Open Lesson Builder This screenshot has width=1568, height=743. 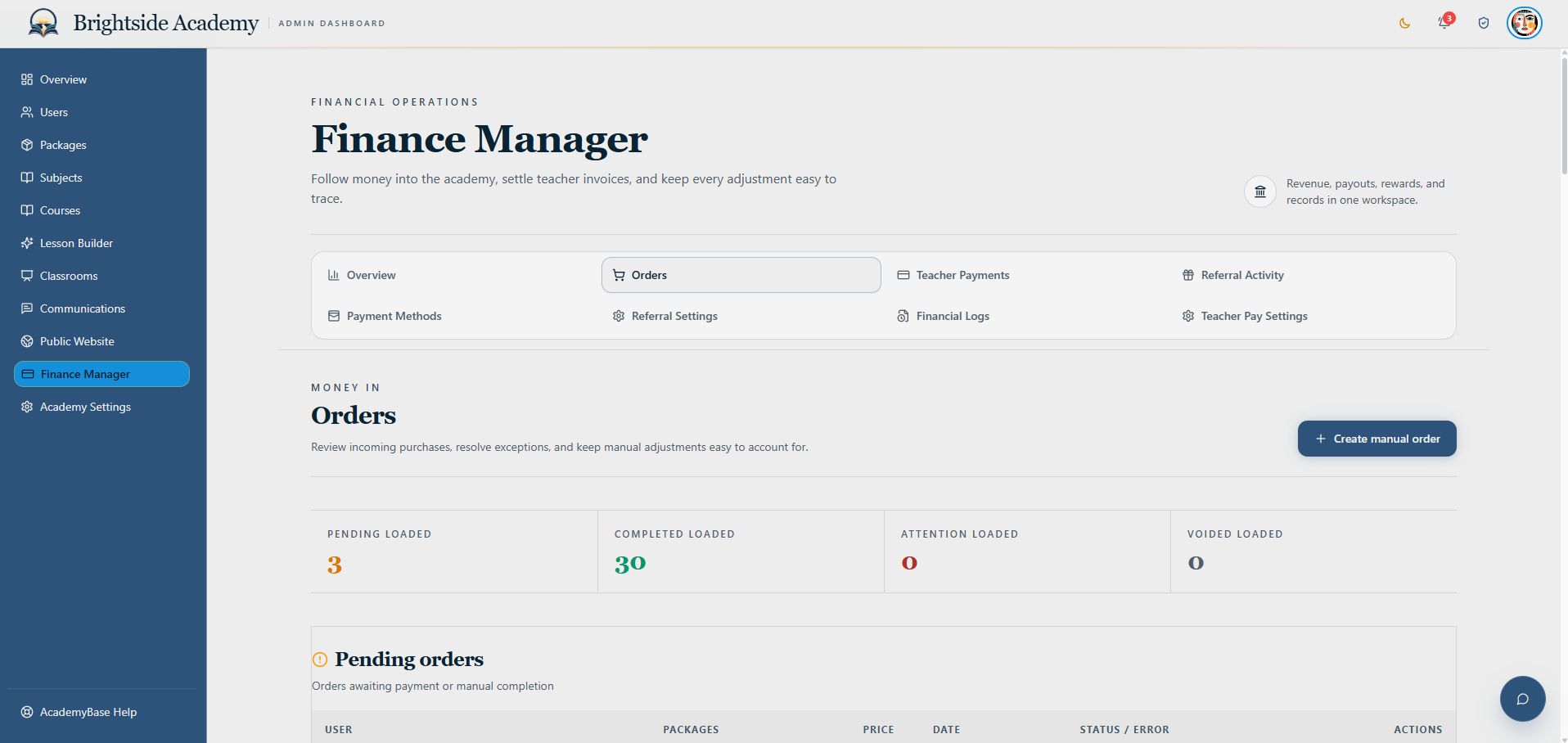[x=101, y=243]
